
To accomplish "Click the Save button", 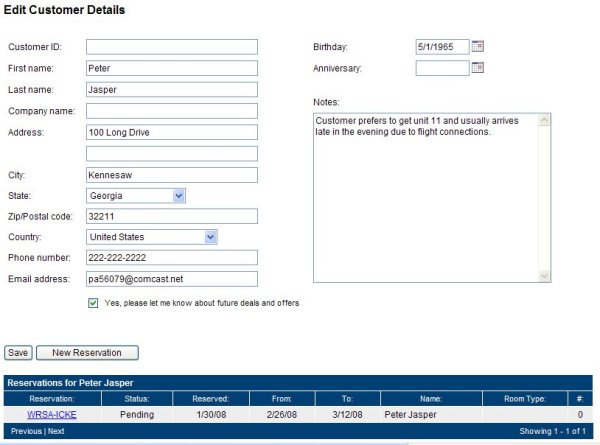I will [18, 353].
